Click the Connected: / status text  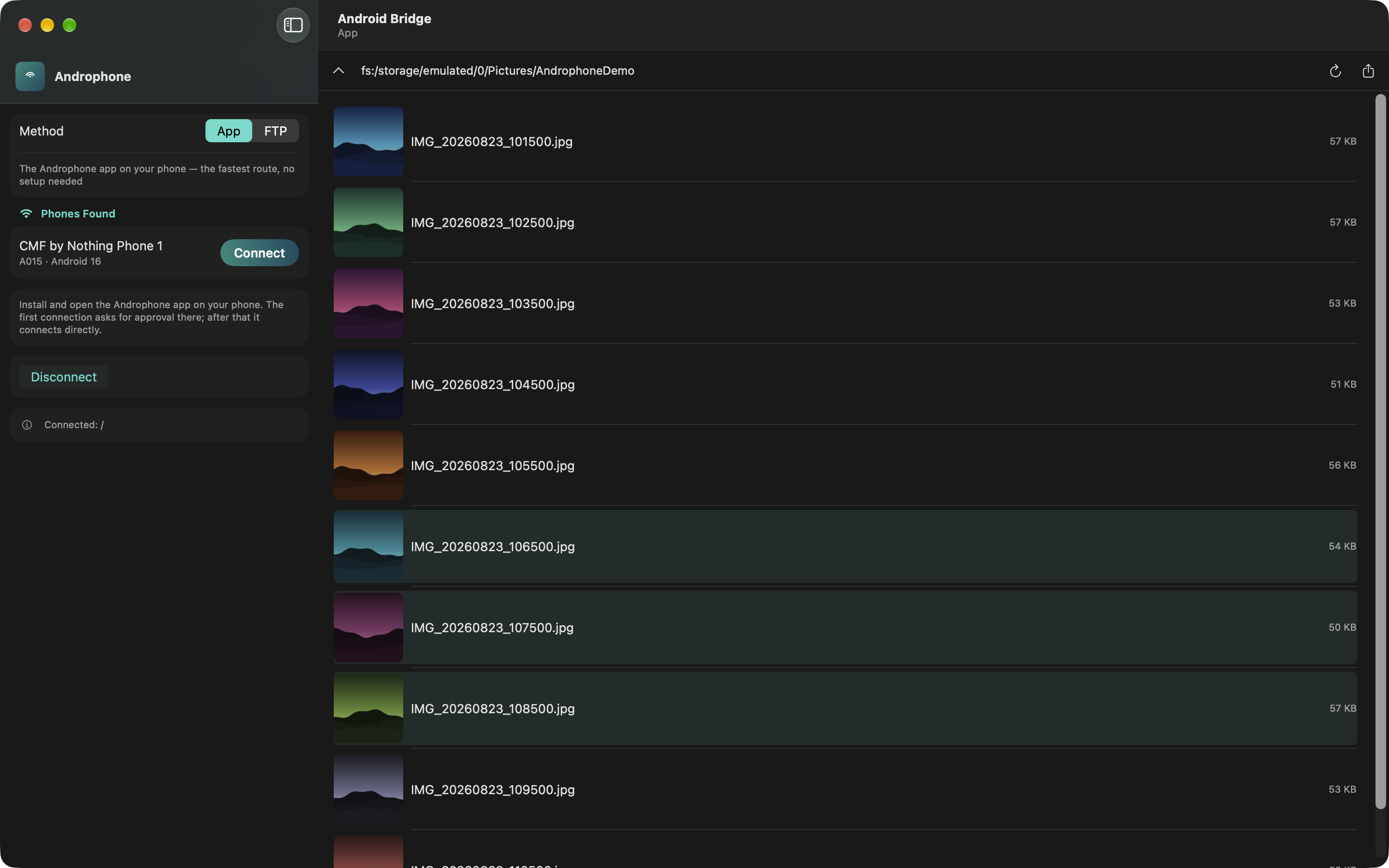coord(74,425)
